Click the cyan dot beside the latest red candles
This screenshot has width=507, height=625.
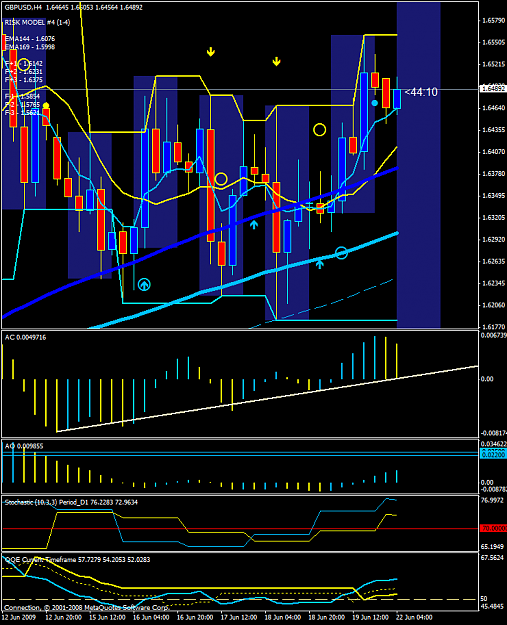374,103
